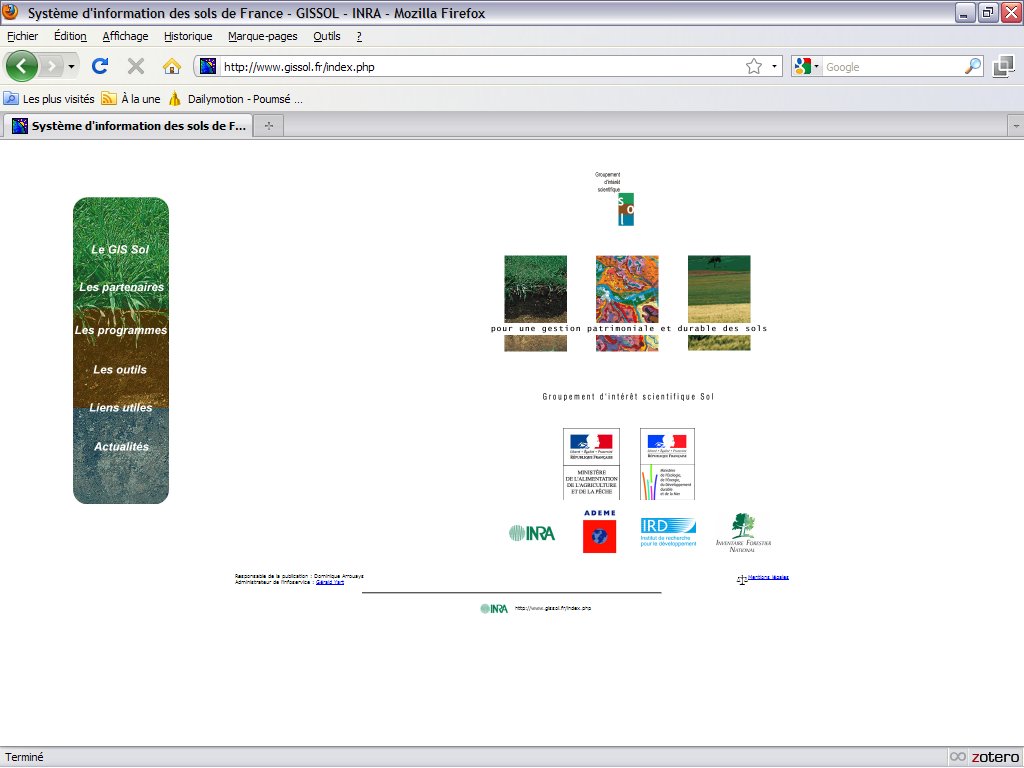Reload the page with the refresh icon
This screenshot has width=1024, height=768.
tap(100, 66)
